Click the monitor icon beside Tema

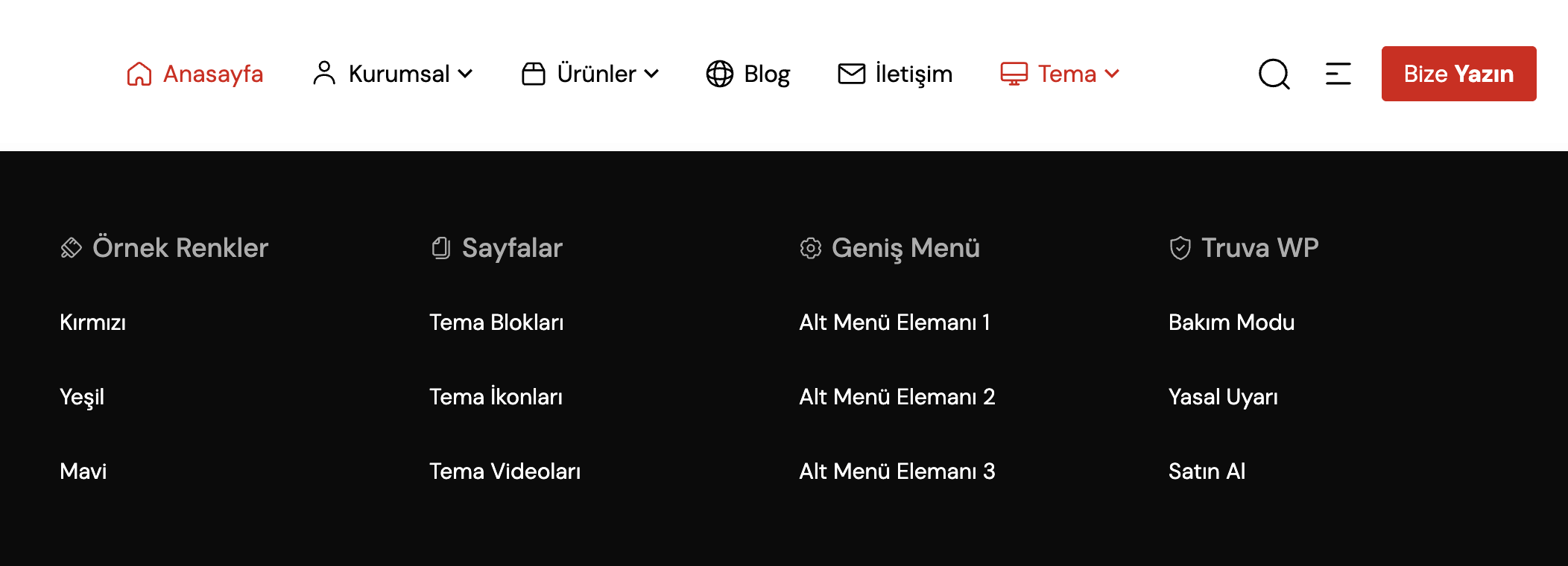(1014, 74)
